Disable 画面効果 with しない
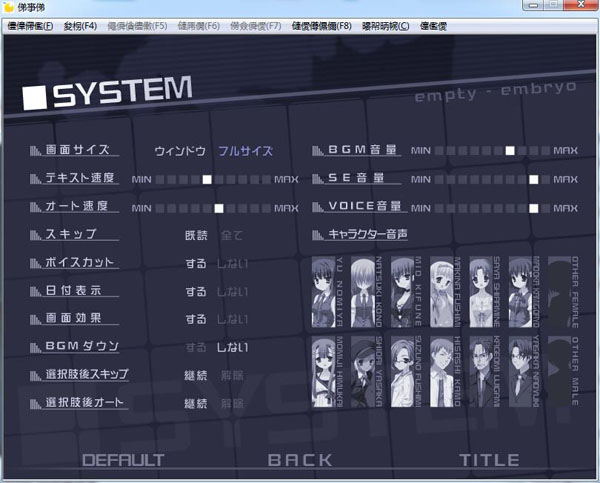 pos(233,319)
